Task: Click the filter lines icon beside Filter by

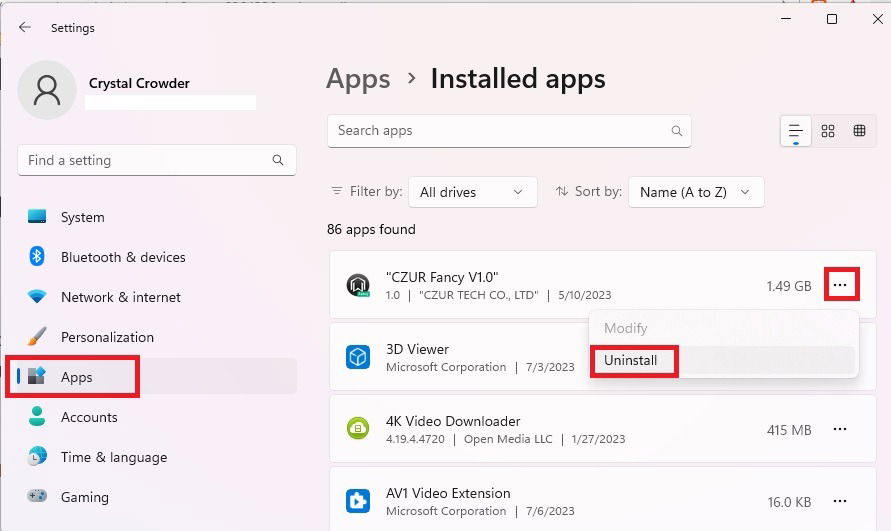Action: pos(337,191)
